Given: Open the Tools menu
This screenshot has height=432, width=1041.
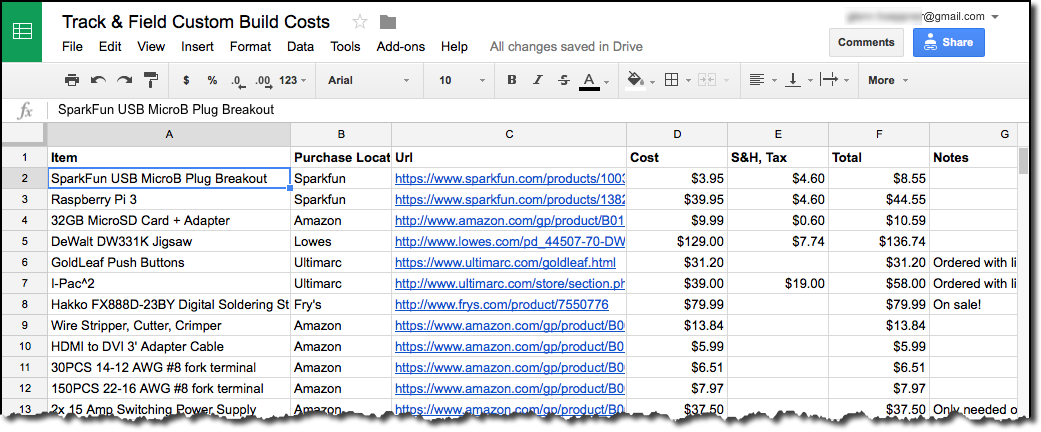Looking at the screenshot, I should [345, 46].
